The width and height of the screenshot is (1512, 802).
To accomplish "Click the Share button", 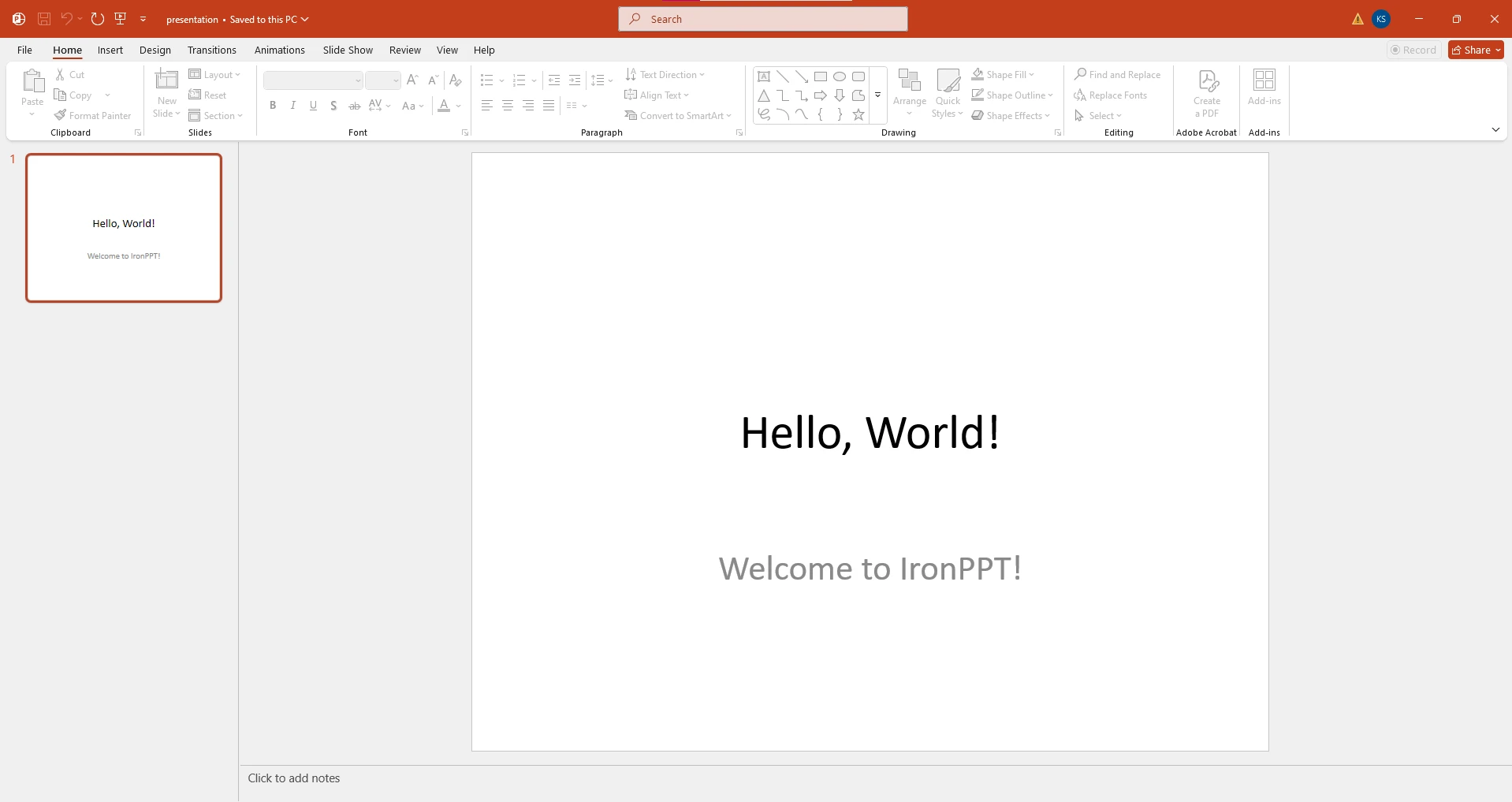I will (1471, 50).
